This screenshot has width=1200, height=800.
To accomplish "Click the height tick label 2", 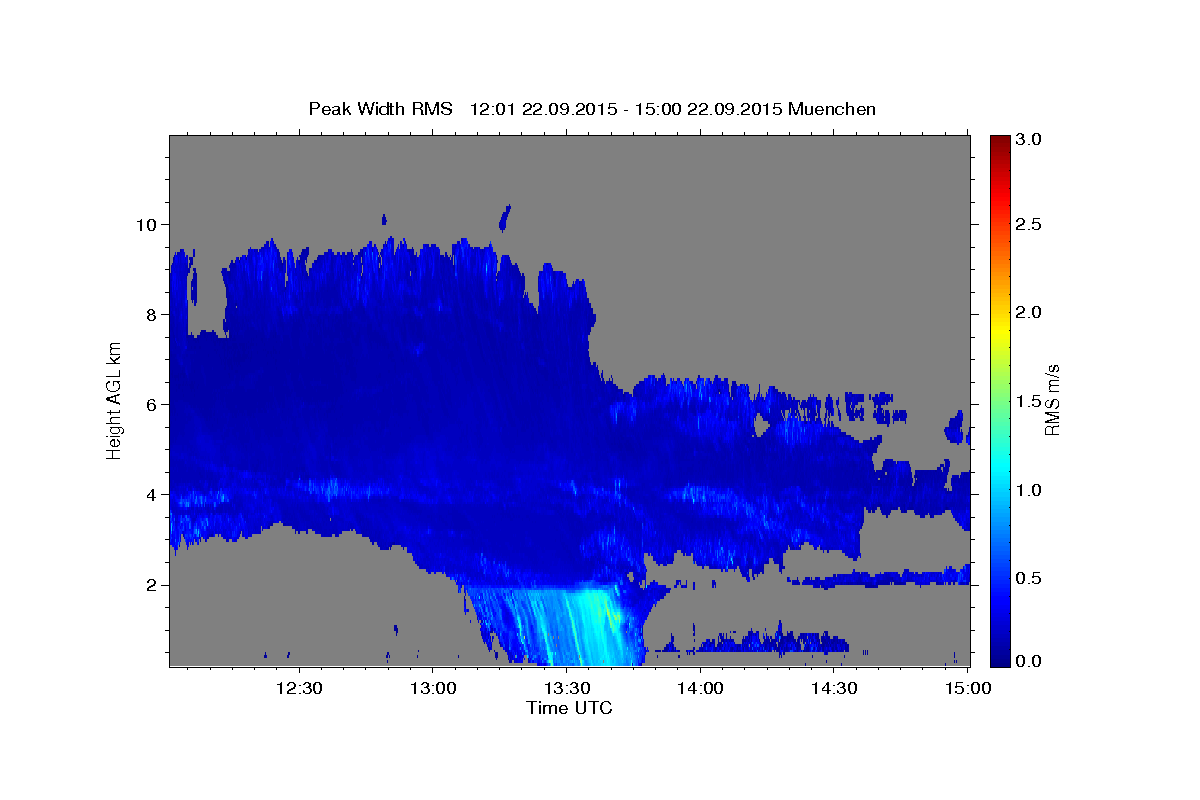I will [153, 585].
